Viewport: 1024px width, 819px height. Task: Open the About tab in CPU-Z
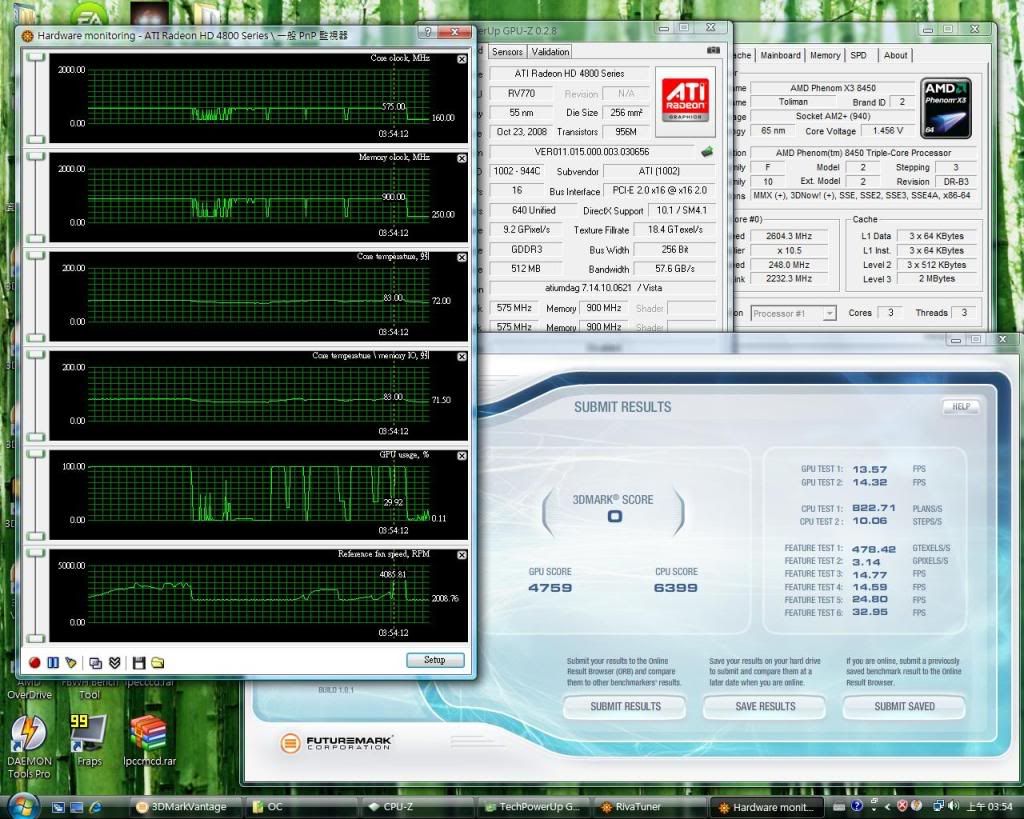pyautogui.click(x=895, y=56)
